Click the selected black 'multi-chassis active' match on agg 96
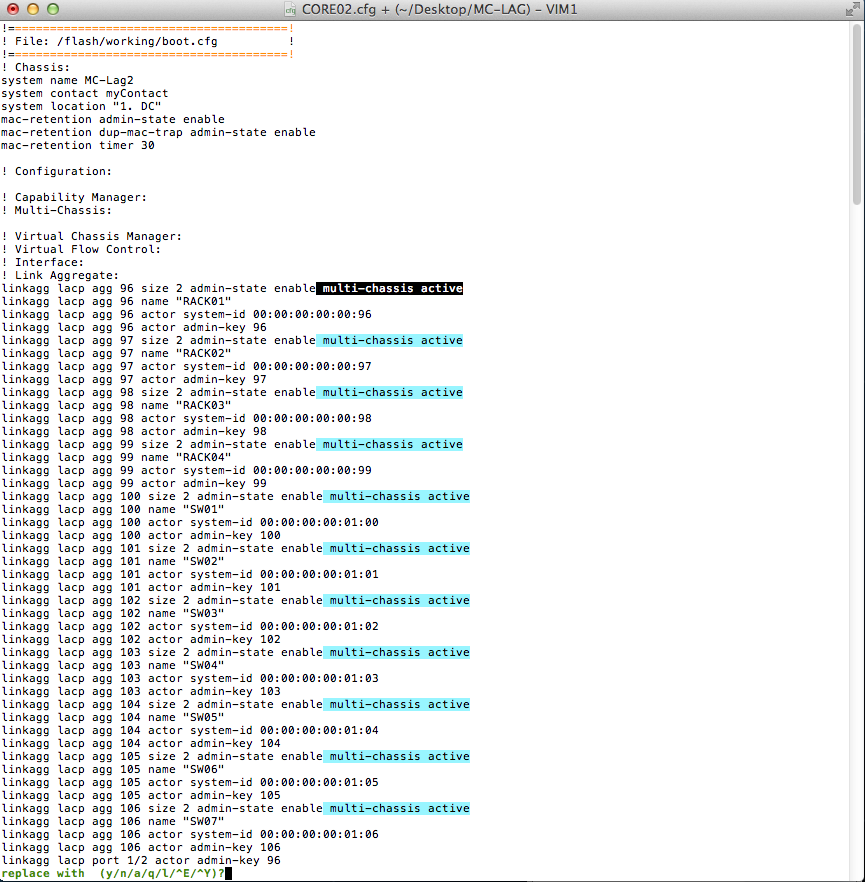The width and height of the screenshot is (865, 882). click(x=392, y=288)
